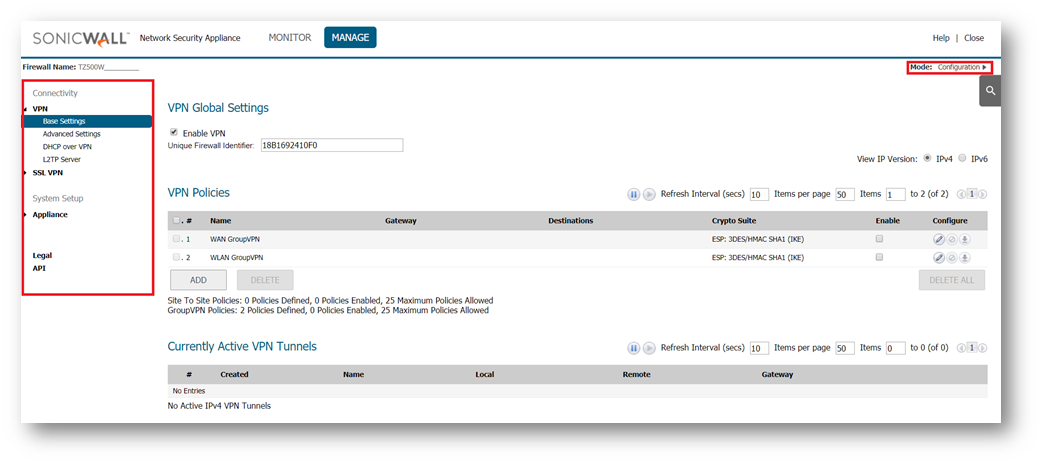The height and width of the screenshot is (465, 1043).
Task: Click Active Tunnels Refresh Interval field
Action: coord(759,349)
